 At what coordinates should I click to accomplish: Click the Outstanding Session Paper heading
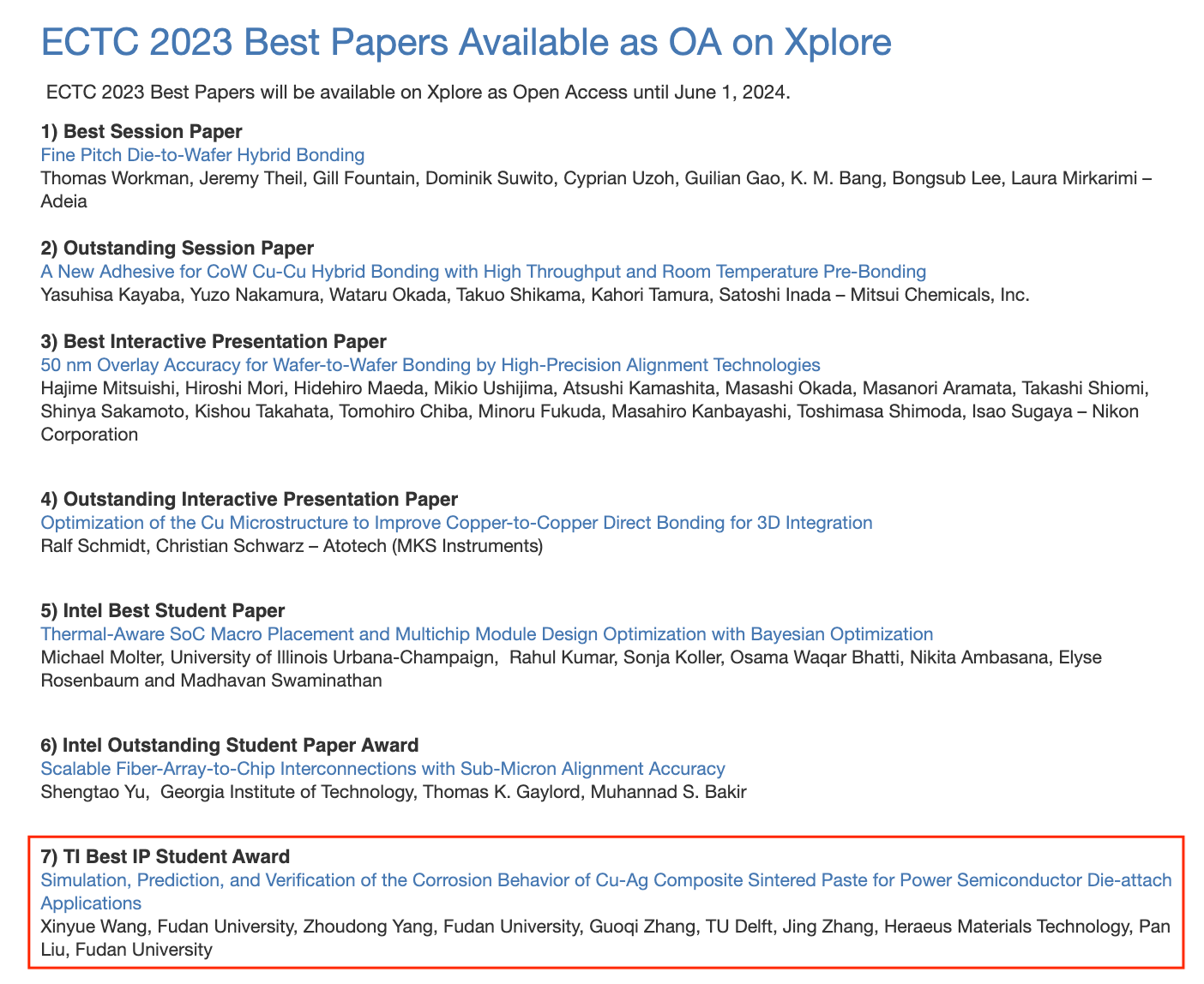pyautogui.click(x=177, y=248)
